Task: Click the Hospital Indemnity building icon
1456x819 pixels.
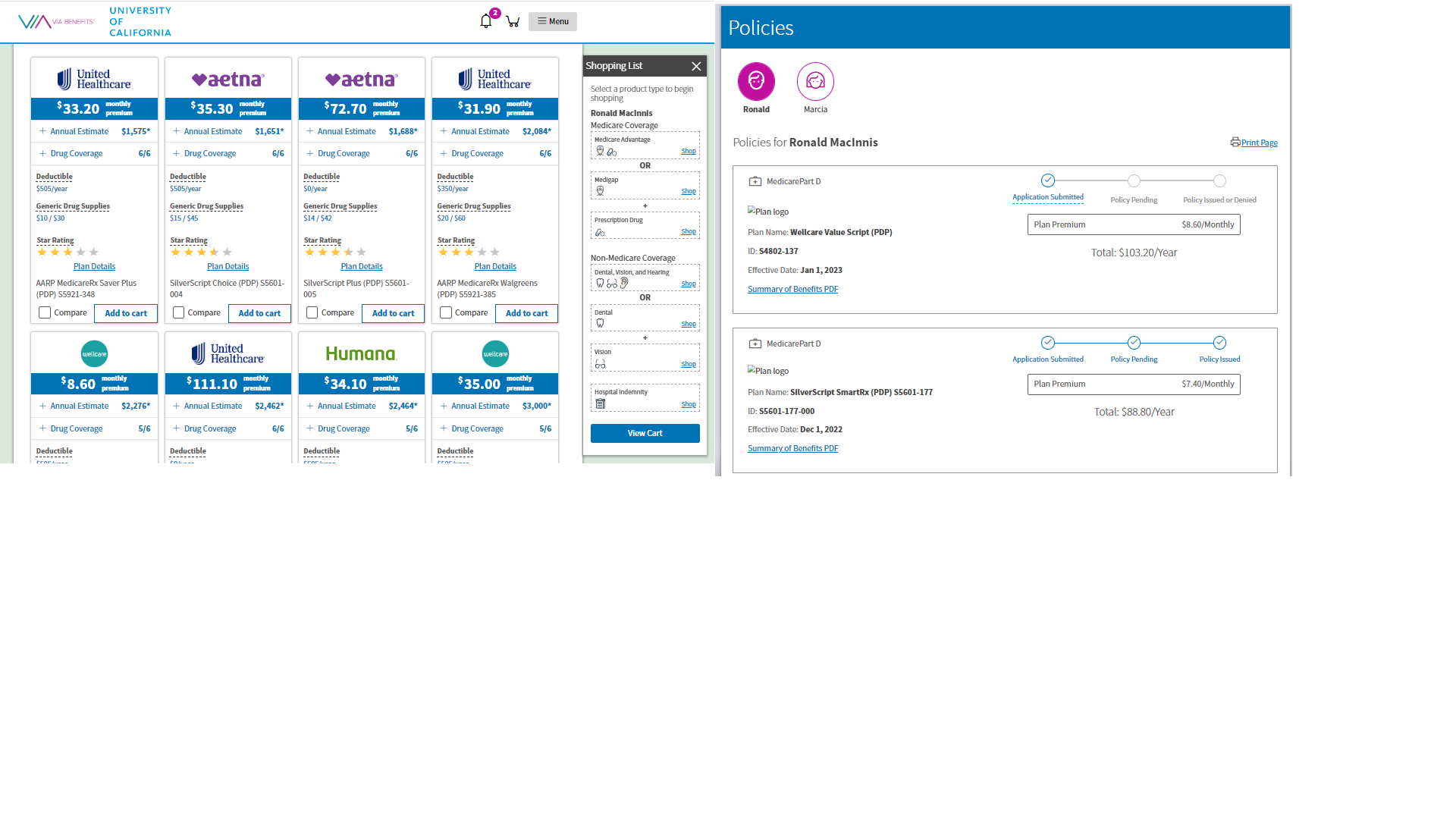Action: [x=601, y=403]
